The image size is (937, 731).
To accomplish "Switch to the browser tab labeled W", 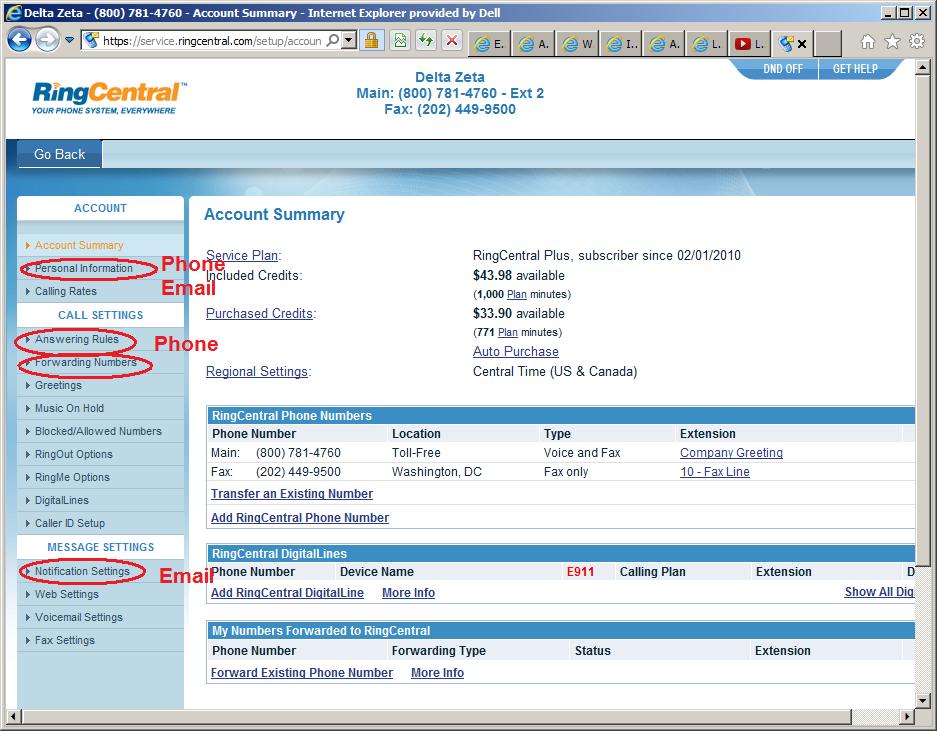I will (x=577, y=44).
